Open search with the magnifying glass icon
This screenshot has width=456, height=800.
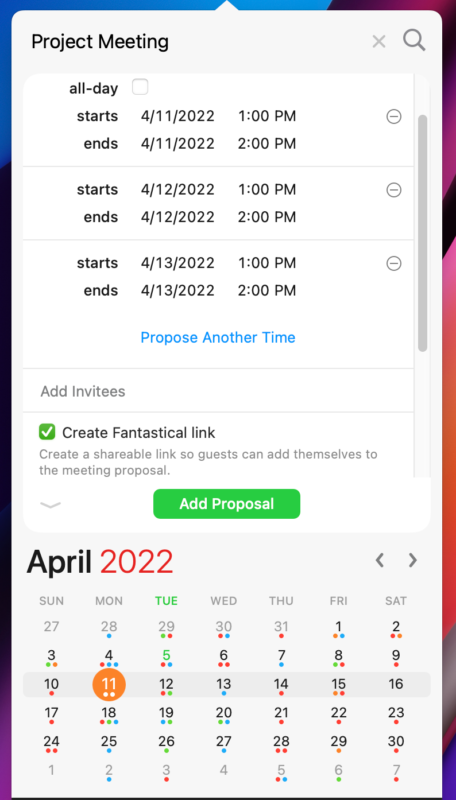point(414,40)
